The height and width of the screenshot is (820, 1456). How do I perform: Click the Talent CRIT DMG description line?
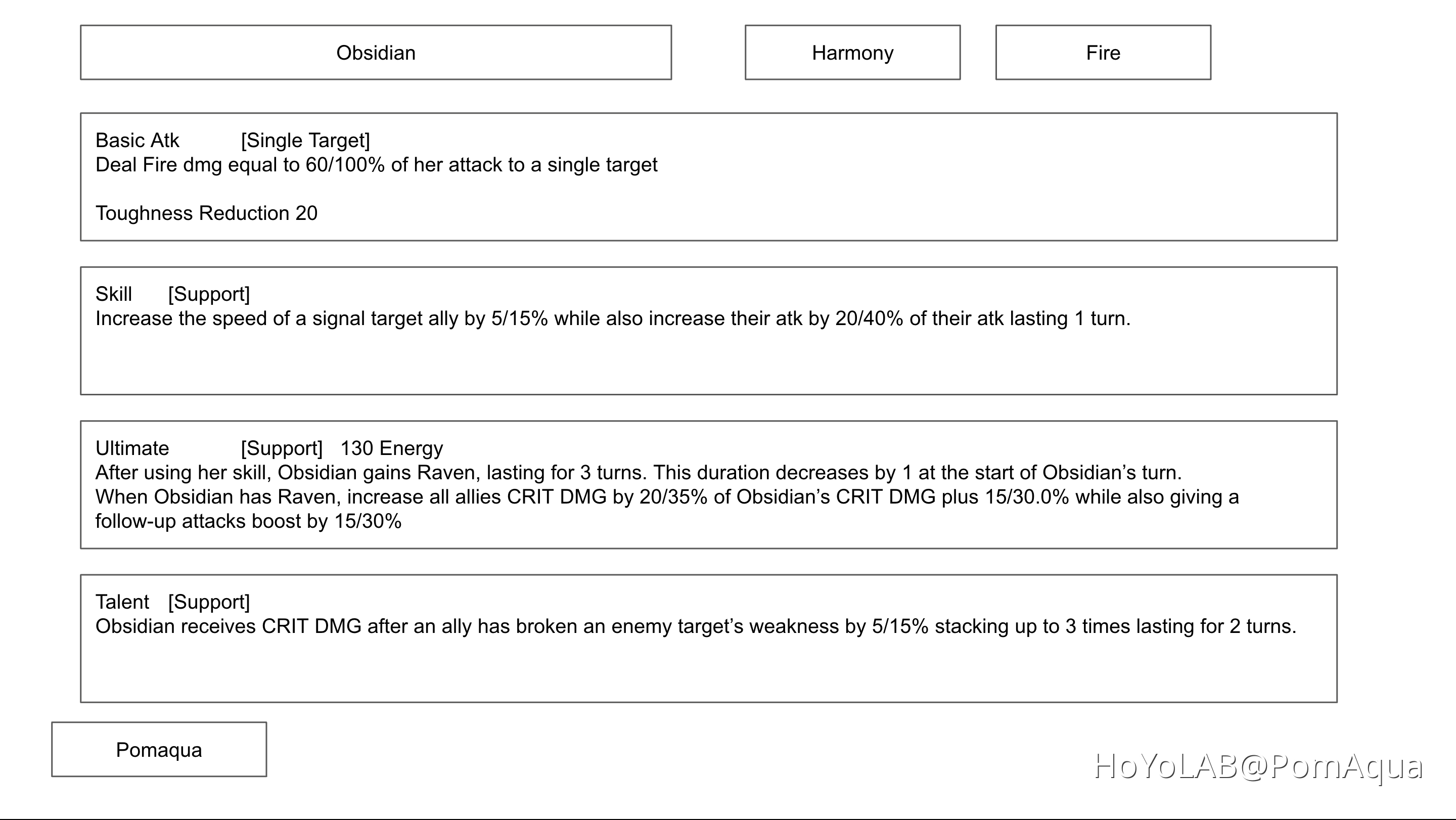click(x=696, y=626)
